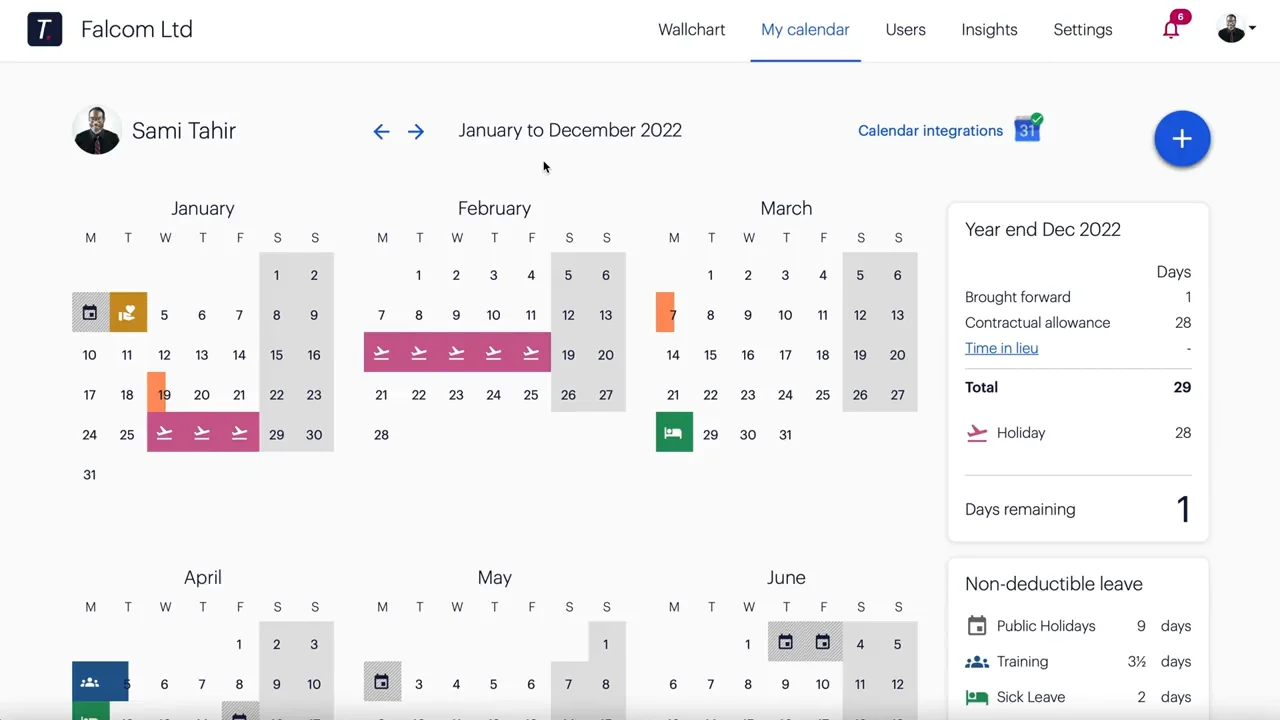Go to previous year with left arrow
This screenshot has width=1280, height=720.
(381, 132)
